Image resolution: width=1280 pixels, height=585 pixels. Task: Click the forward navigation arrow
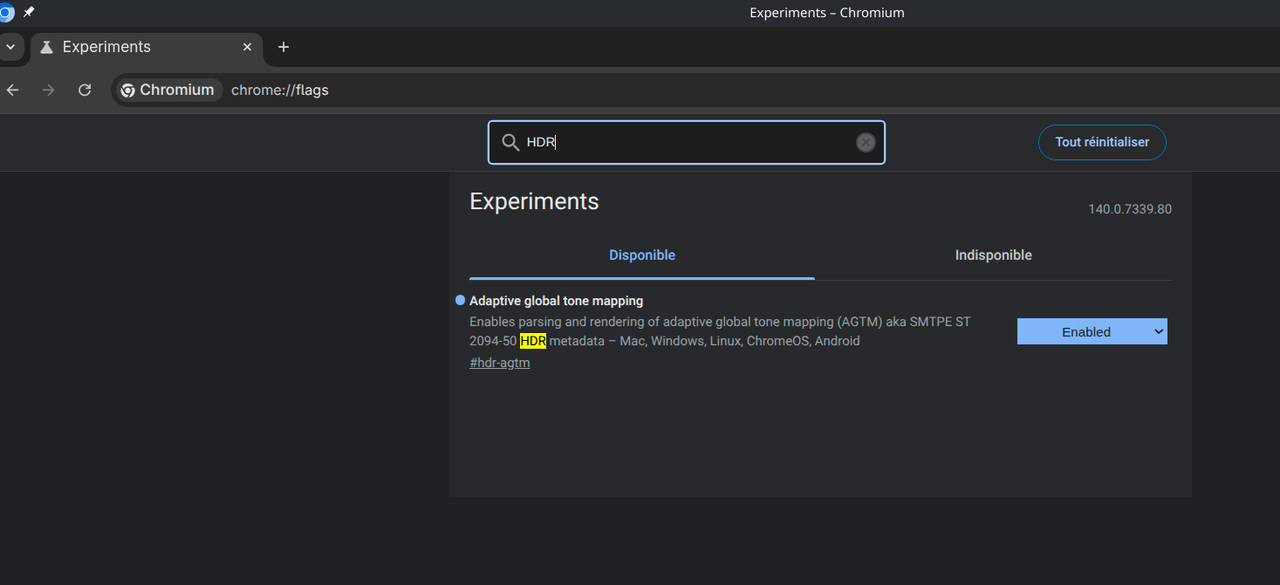[x=48, y=90]
